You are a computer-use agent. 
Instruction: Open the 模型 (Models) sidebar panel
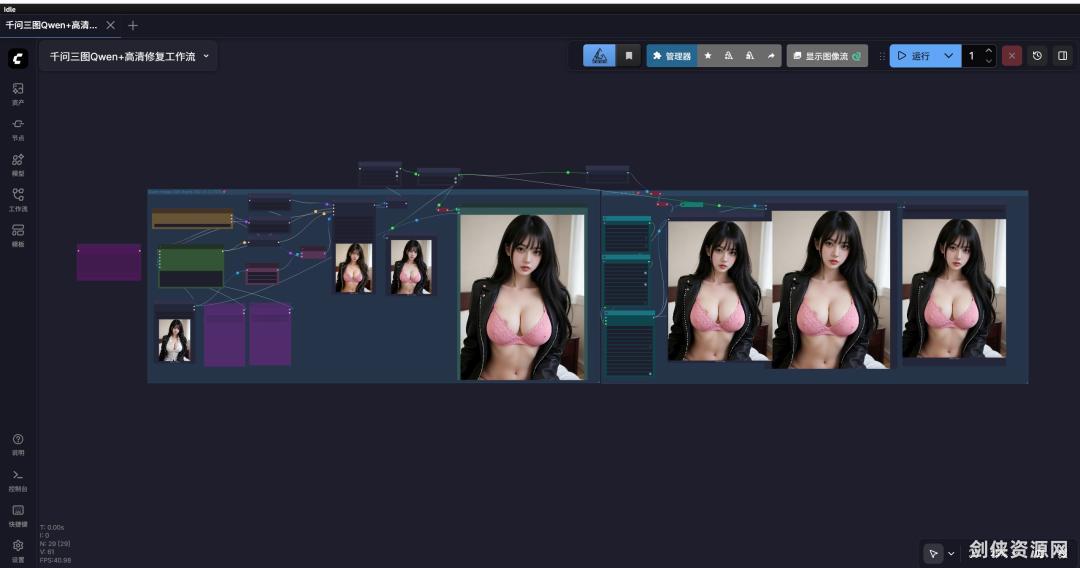pyautogui.click(x=18, y=163)
